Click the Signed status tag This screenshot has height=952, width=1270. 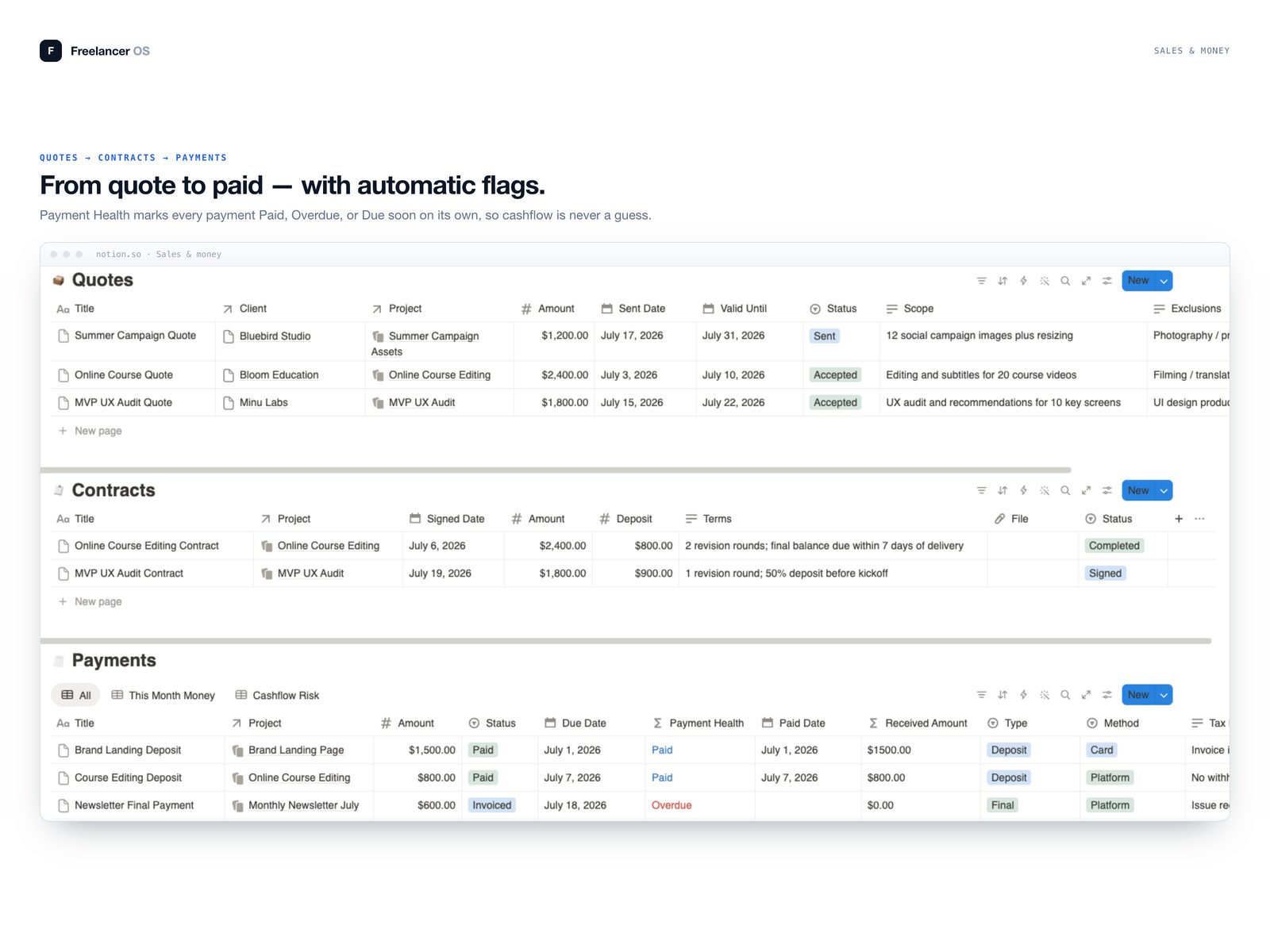[x=1105, y=574]
